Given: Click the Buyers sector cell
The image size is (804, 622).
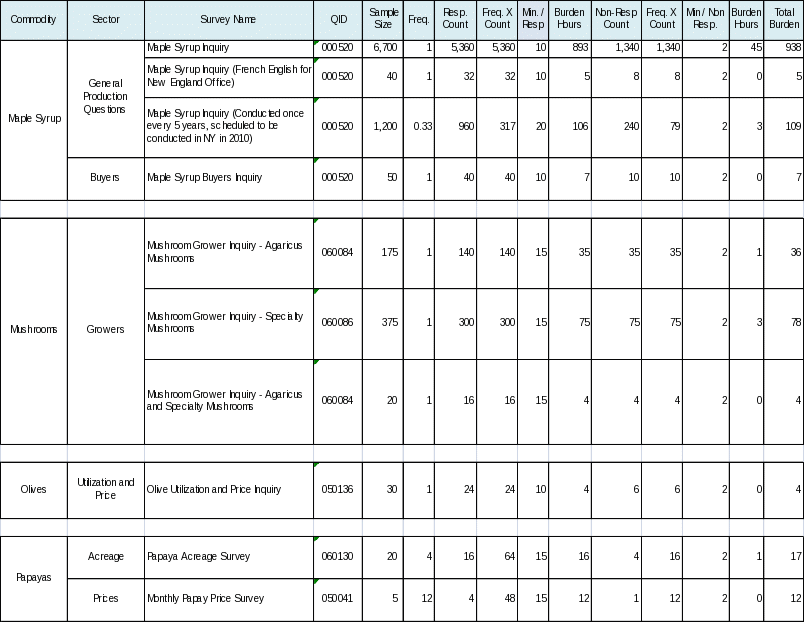Looking at the screenshot, I should coord(106,178).
